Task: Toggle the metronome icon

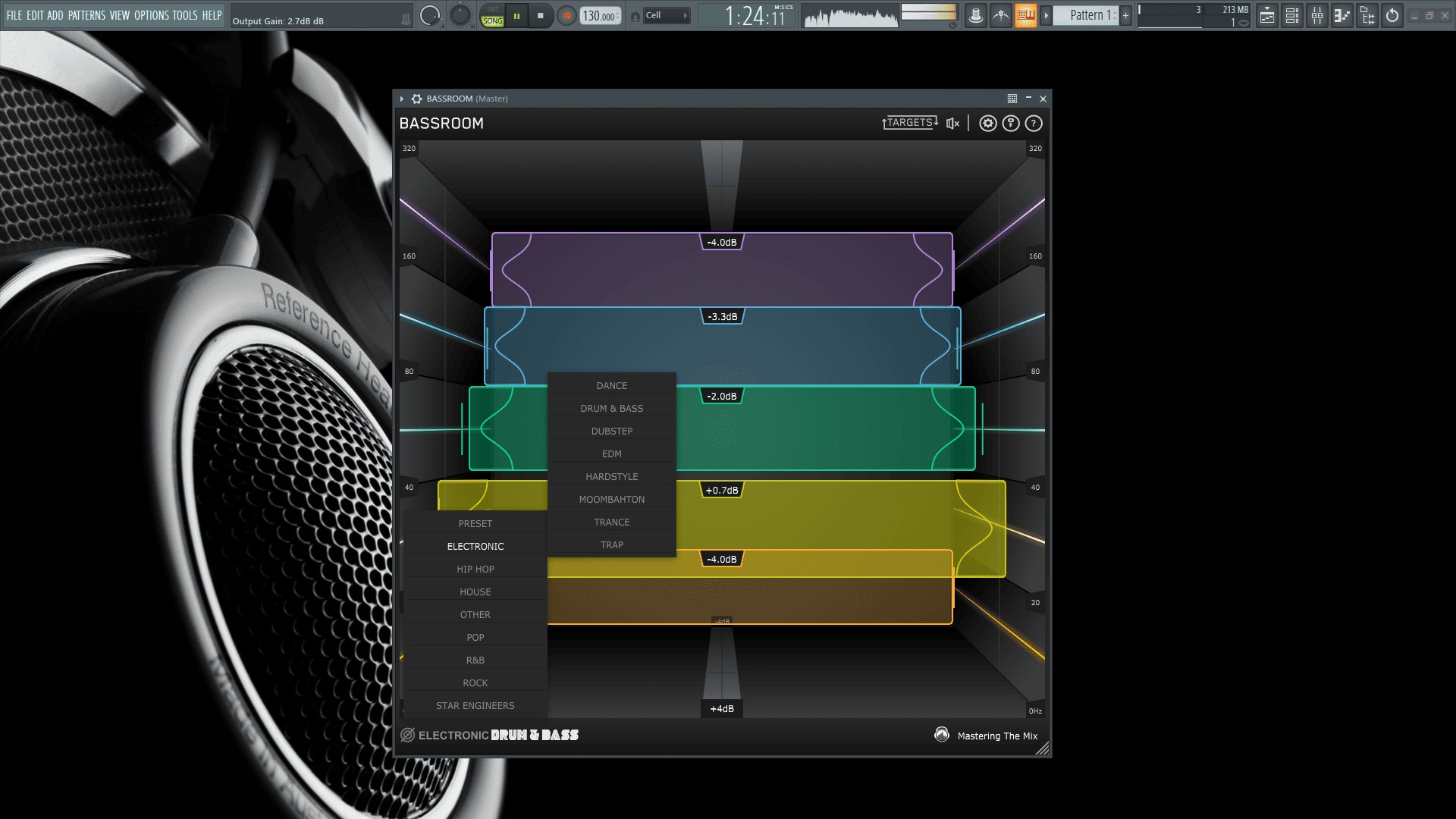Action: (x=976, y=15)
